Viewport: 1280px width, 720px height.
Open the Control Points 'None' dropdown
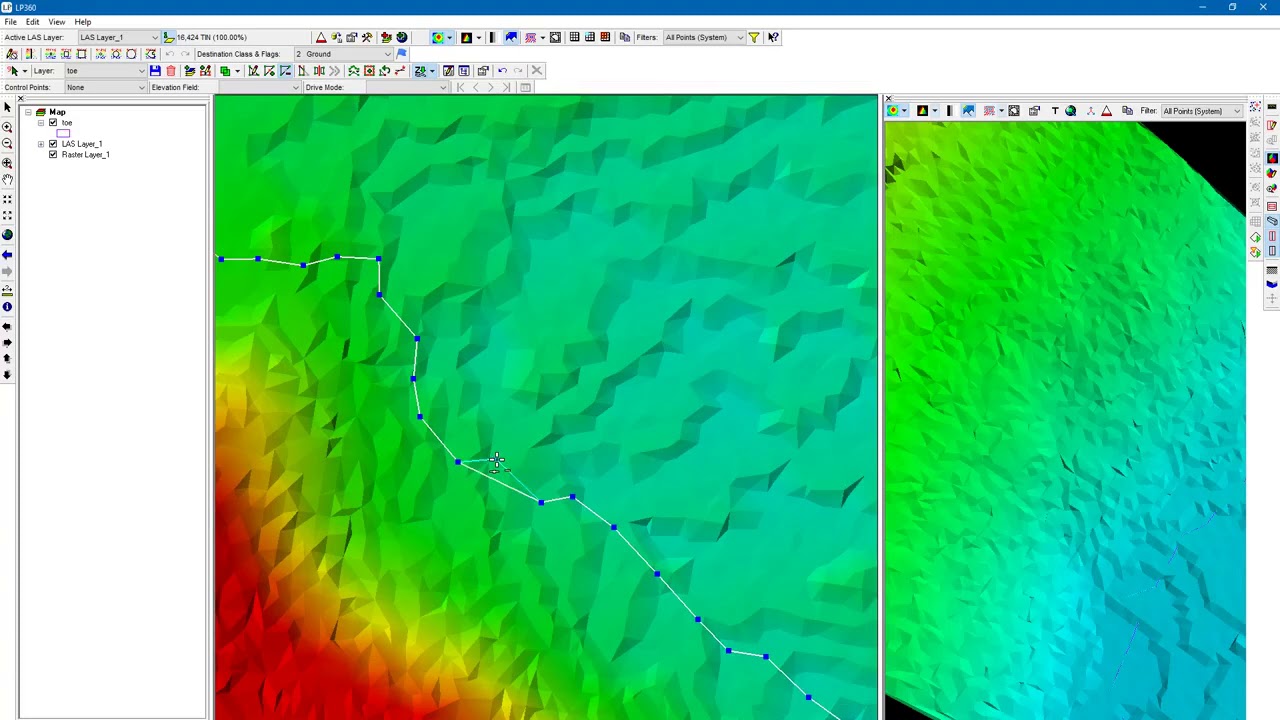(x=105, y=88)
